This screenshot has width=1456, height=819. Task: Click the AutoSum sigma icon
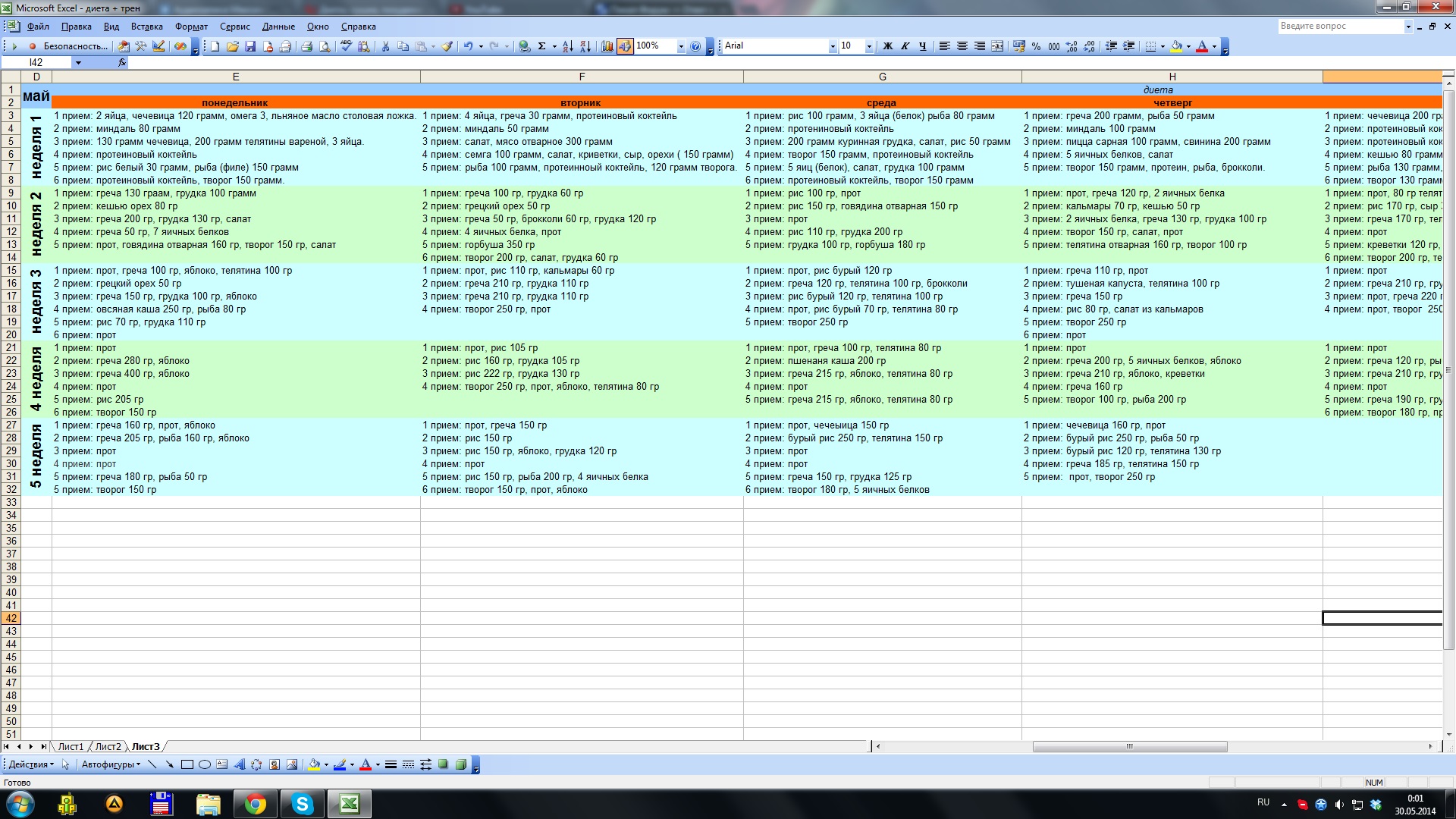click(x=541, y=46)
